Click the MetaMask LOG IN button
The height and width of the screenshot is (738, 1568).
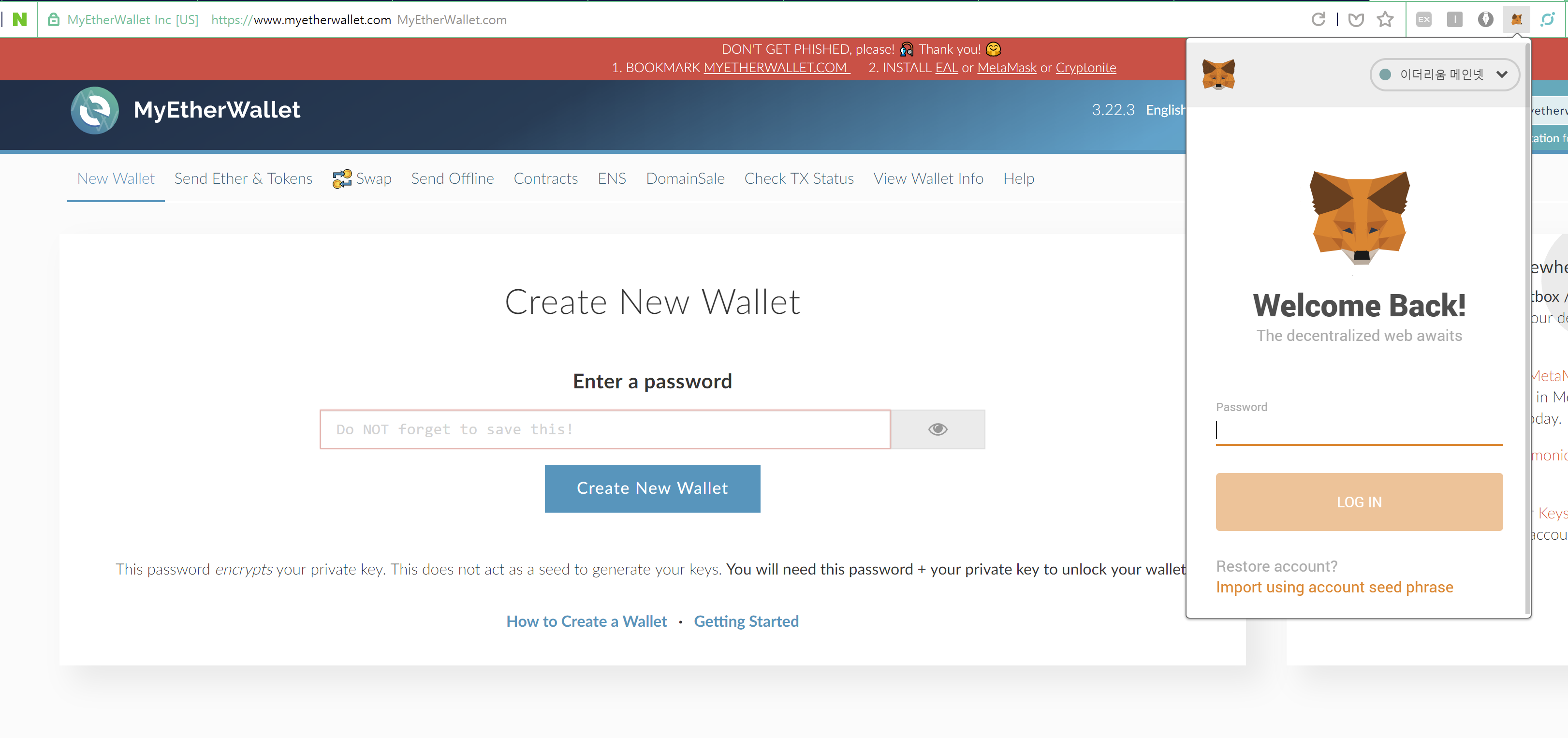pyautogui.click(x=1359, y=502)
